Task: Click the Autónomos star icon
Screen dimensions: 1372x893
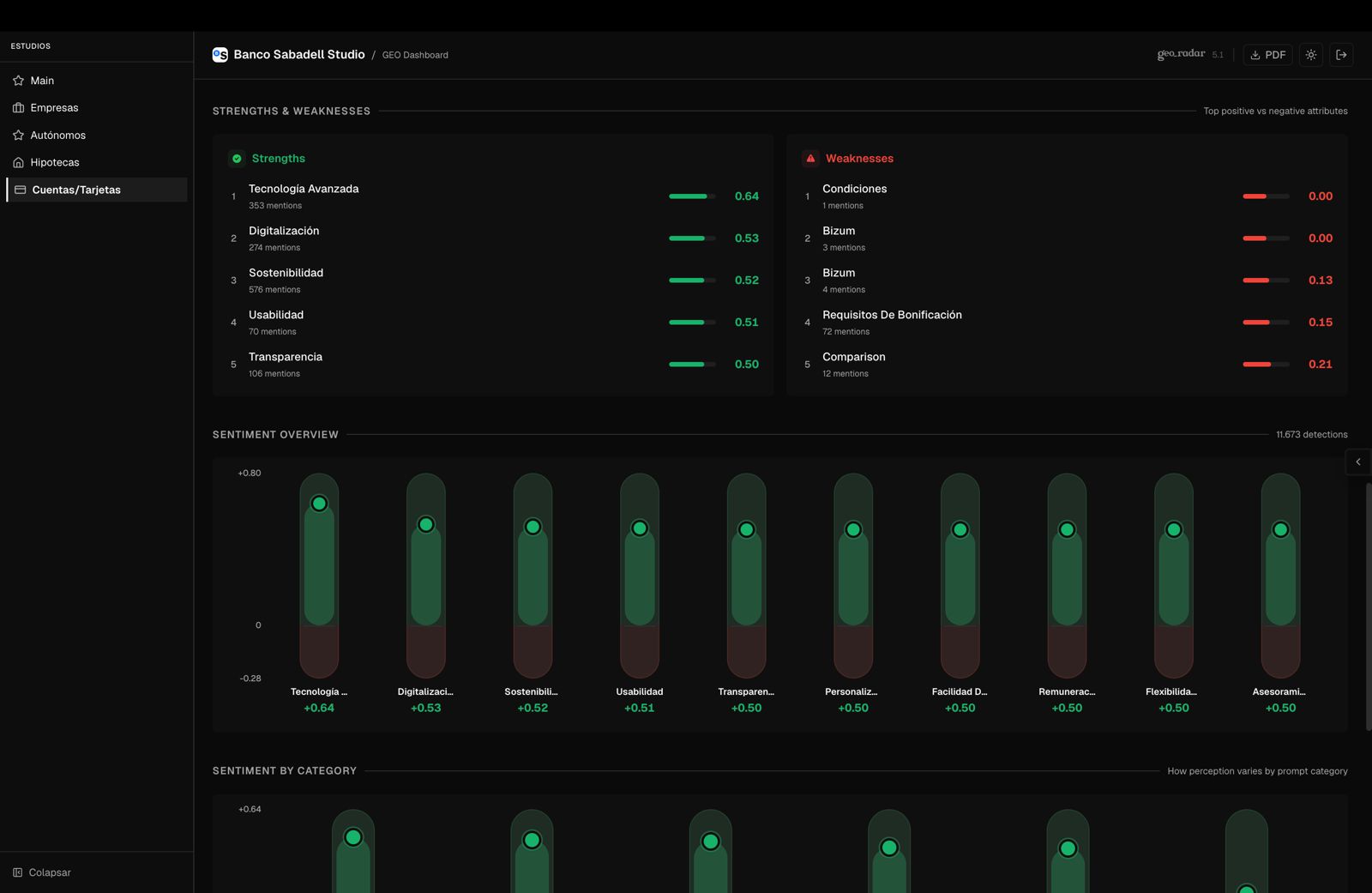Action: point(18,136)
